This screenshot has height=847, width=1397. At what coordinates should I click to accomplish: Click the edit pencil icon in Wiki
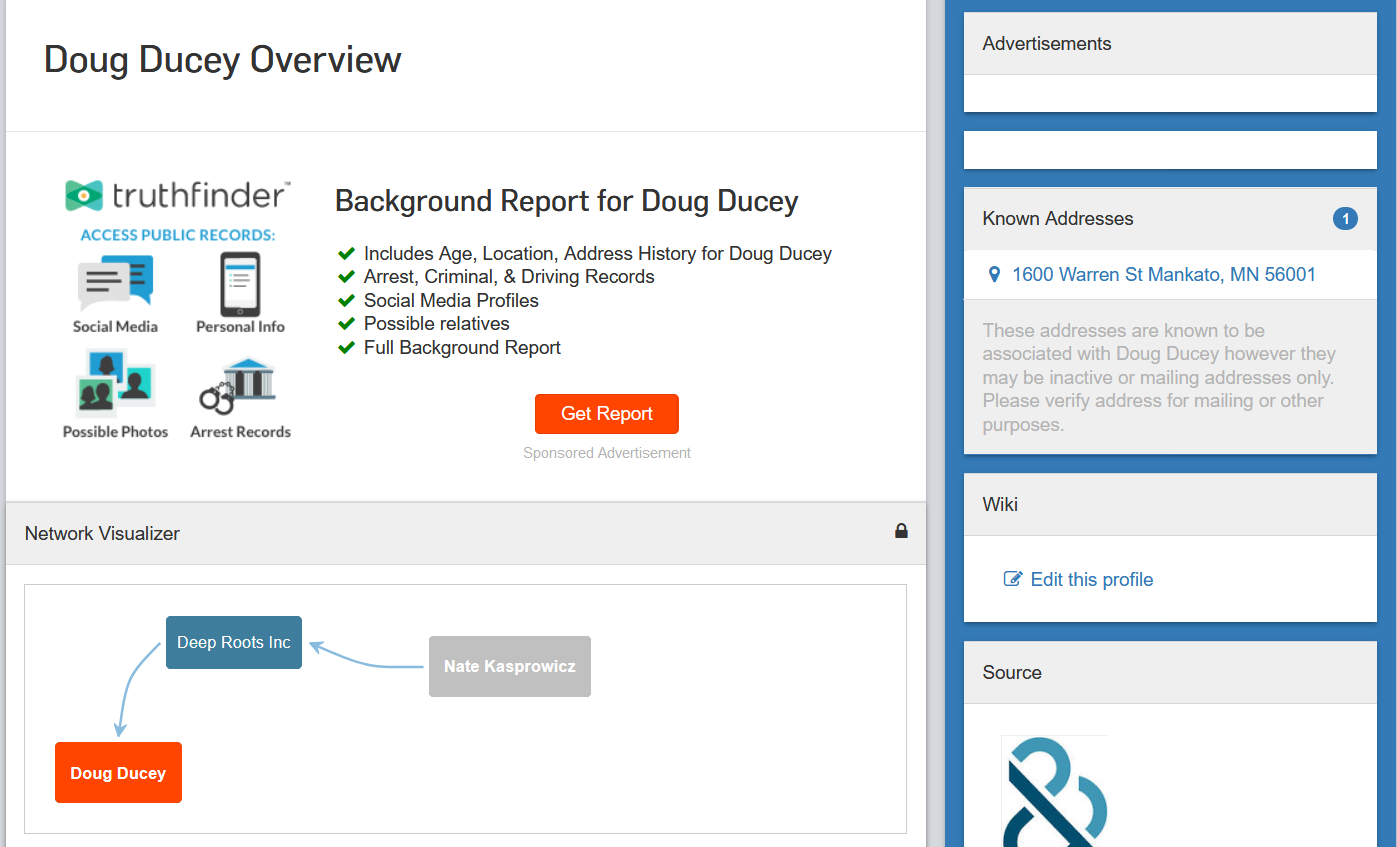coord(1013,579)
